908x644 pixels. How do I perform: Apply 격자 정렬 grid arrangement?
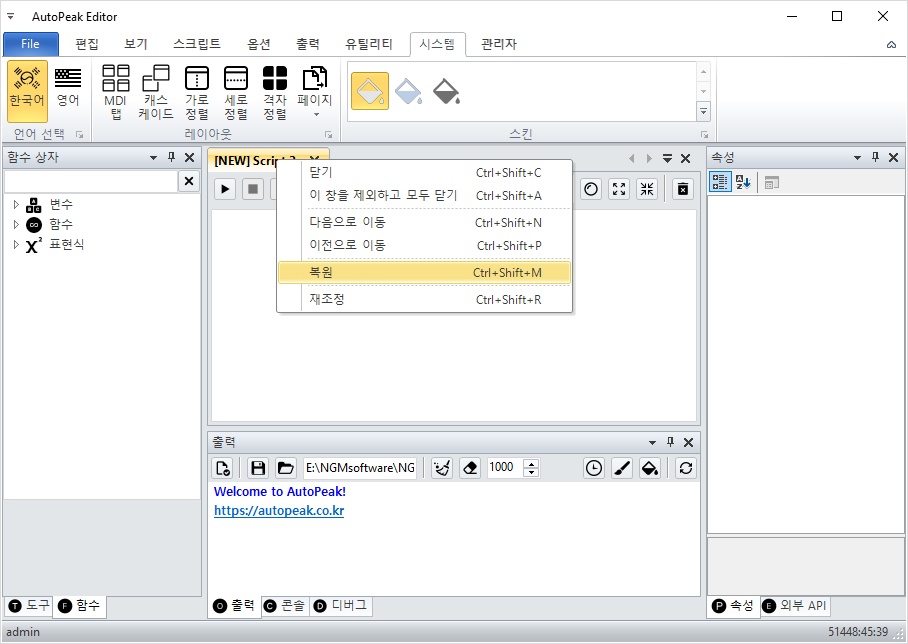click(275, 91)
